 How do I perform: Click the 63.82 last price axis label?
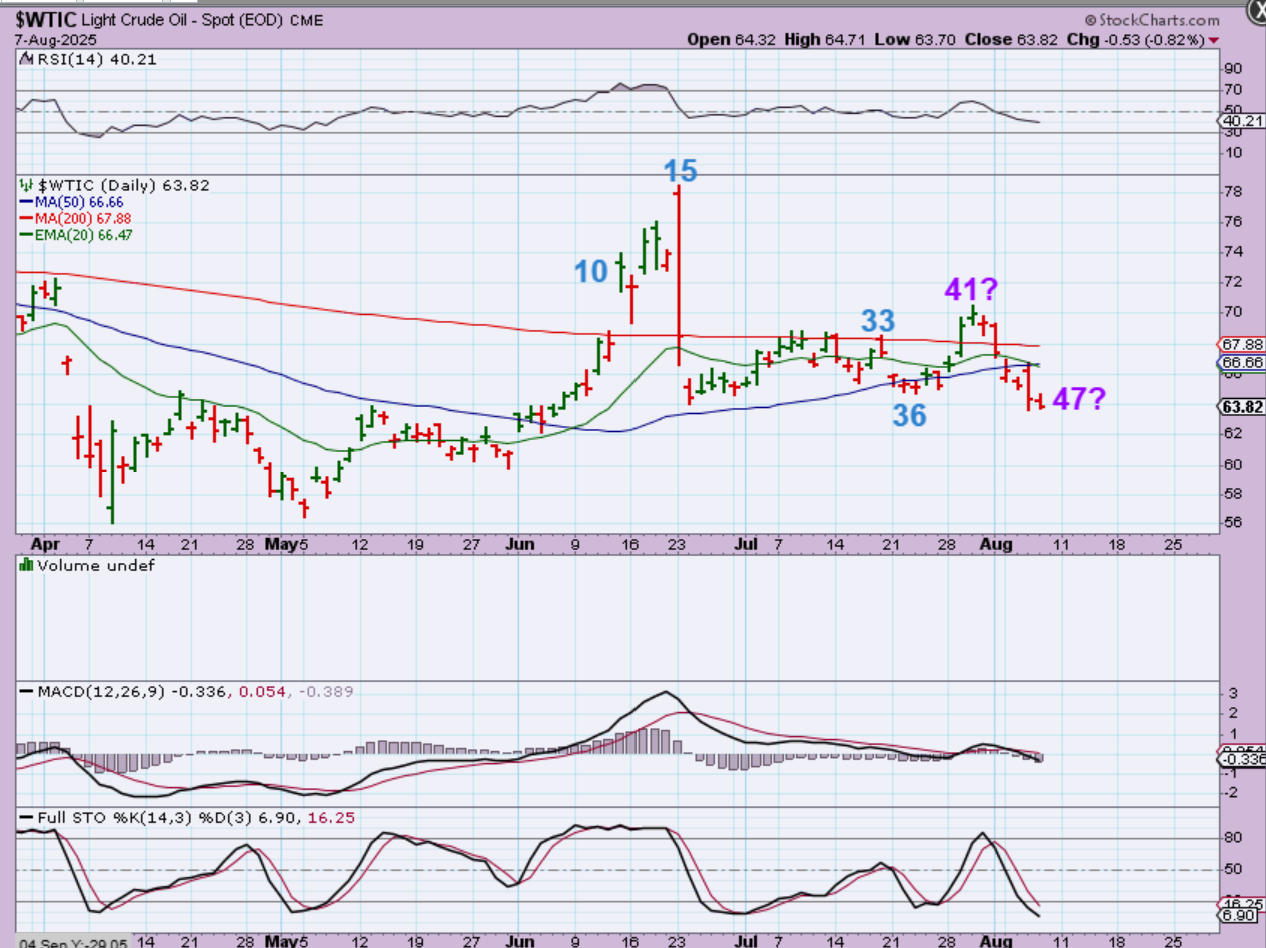point(1240,406)
